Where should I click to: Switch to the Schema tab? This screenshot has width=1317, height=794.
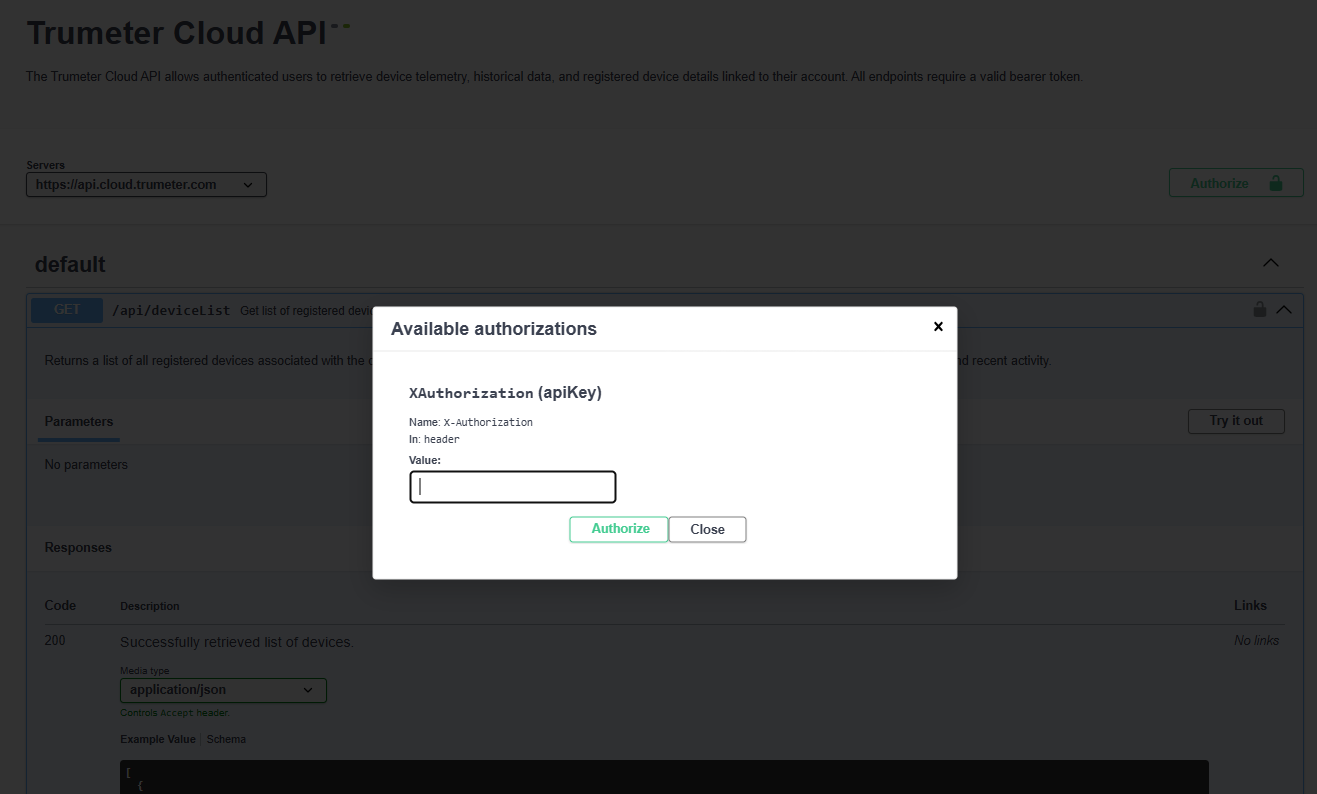coord(226,739)
